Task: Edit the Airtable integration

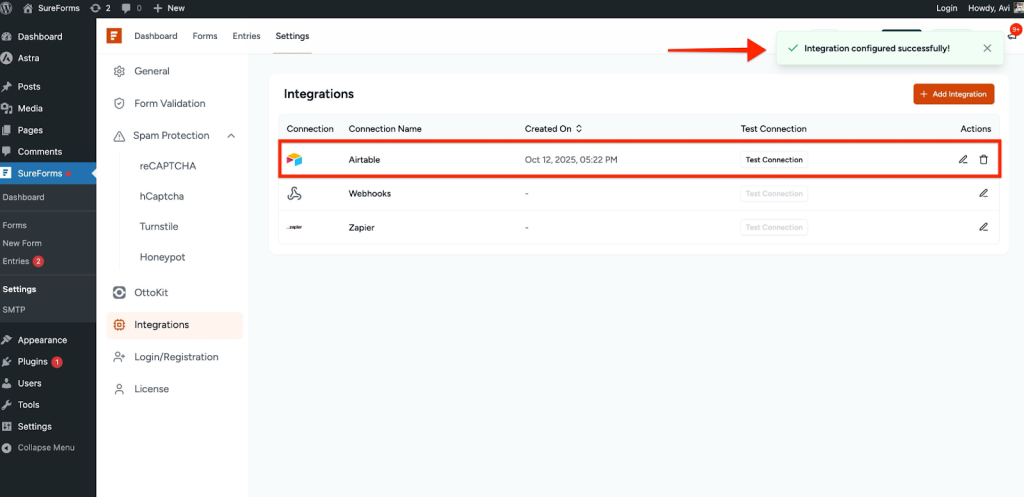Action: [963, 159]
